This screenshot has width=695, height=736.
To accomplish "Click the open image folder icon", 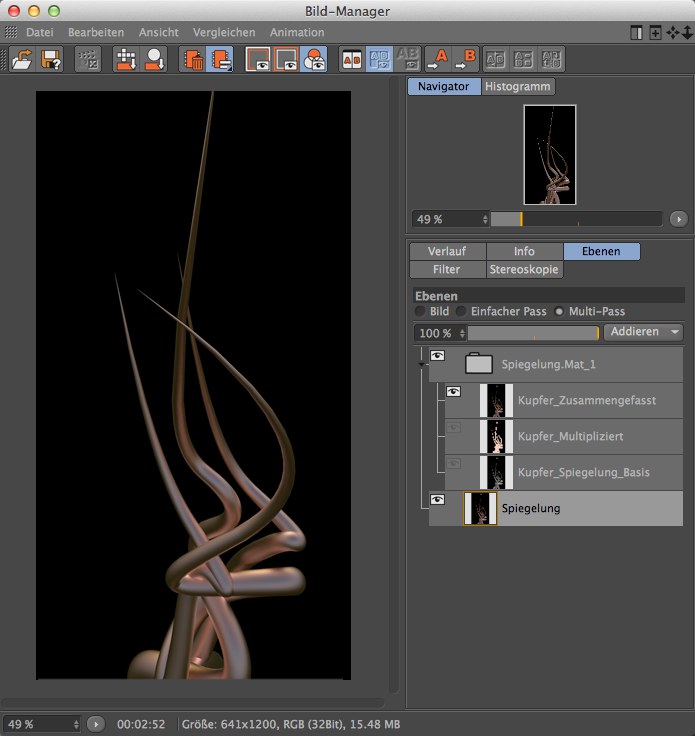I will point(22,60).
